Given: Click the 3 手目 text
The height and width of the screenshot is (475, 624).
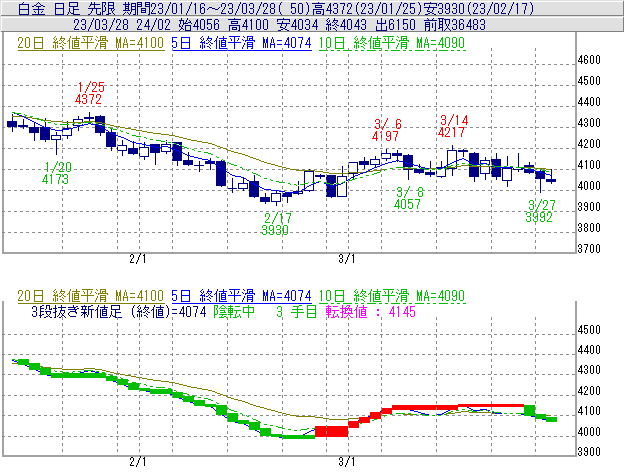Looking at the screenshot, I should point(296,311).
